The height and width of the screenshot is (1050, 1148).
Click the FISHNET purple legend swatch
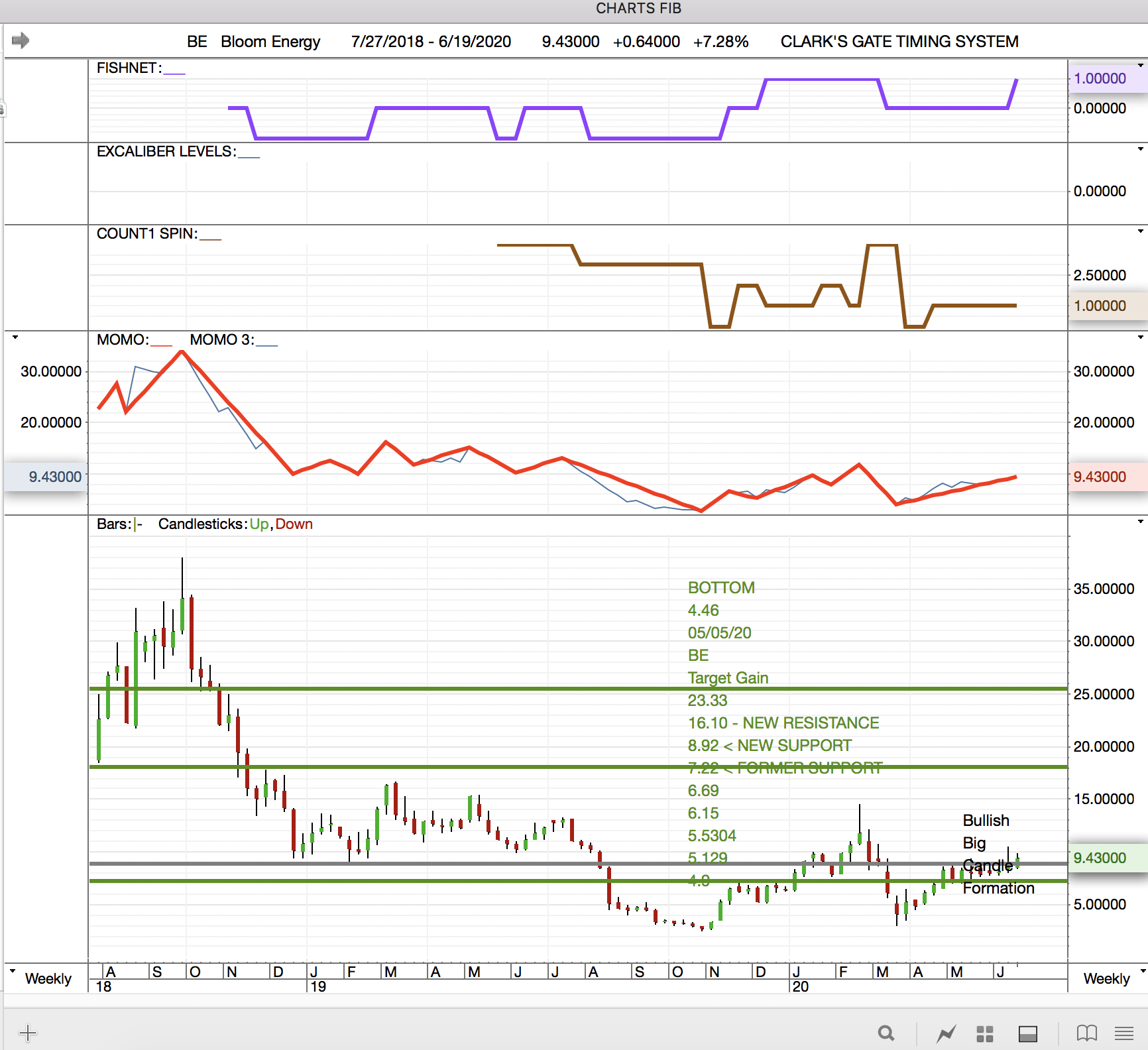(x=174, y=73)
